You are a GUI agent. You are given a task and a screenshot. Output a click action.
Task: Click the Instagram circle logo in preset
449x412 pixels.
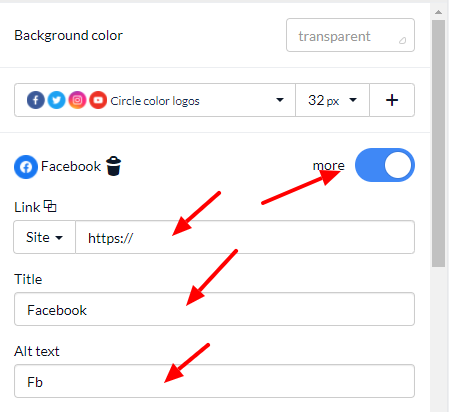click(77, 100)
